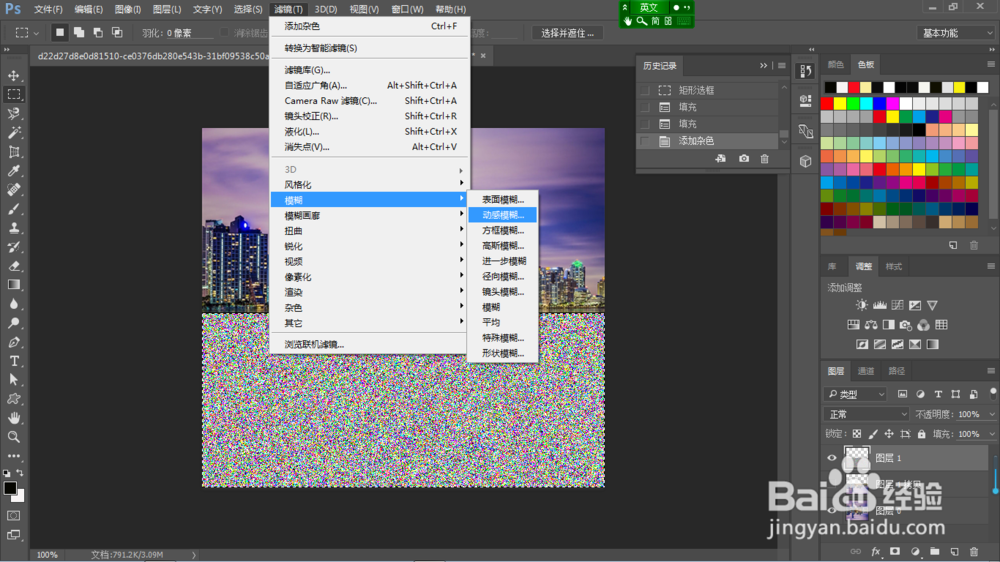The height and width of the screenshot is (562, 1000).
Task: Open 文件(F) menu
Action: [48, 9]
